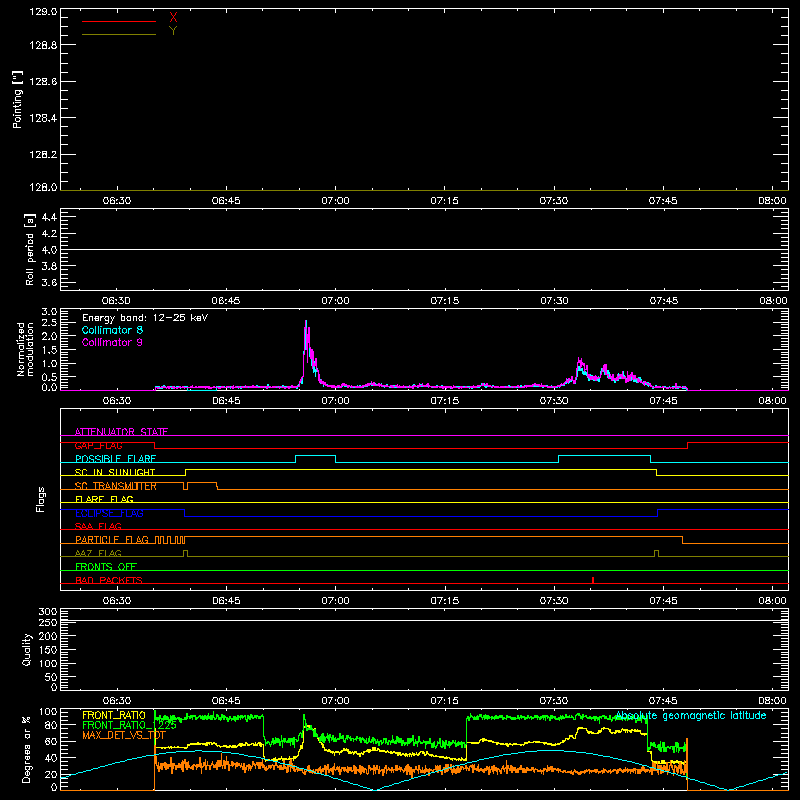Click the 100 tick on Quality axis
800x800 pixels.
[x=48, y=664]
